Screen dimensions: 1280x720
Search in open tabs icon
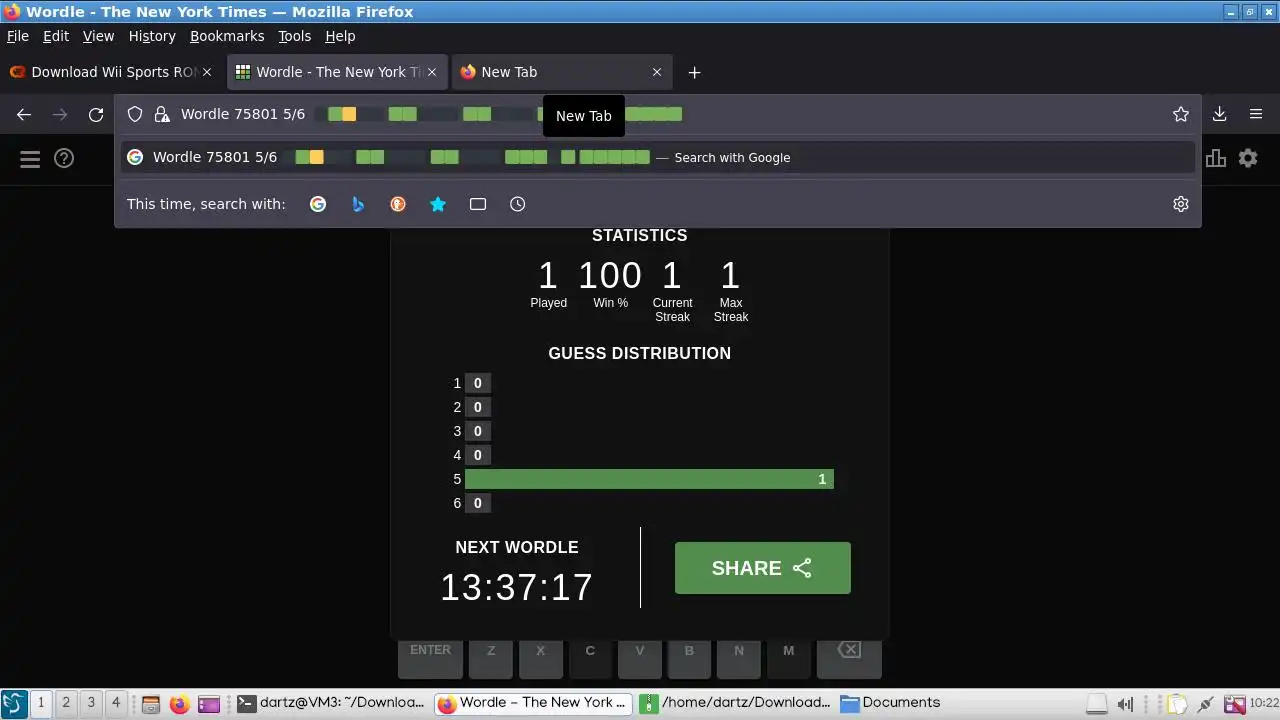coord(478,204)
